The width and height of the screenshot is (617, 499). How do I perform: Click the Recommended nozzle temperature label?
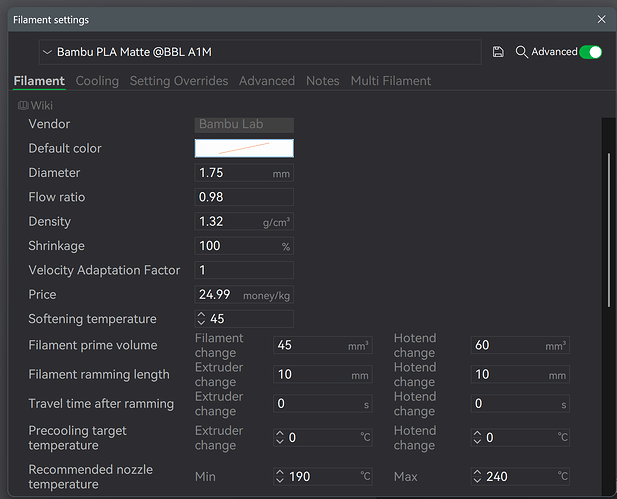click(91, 477)
